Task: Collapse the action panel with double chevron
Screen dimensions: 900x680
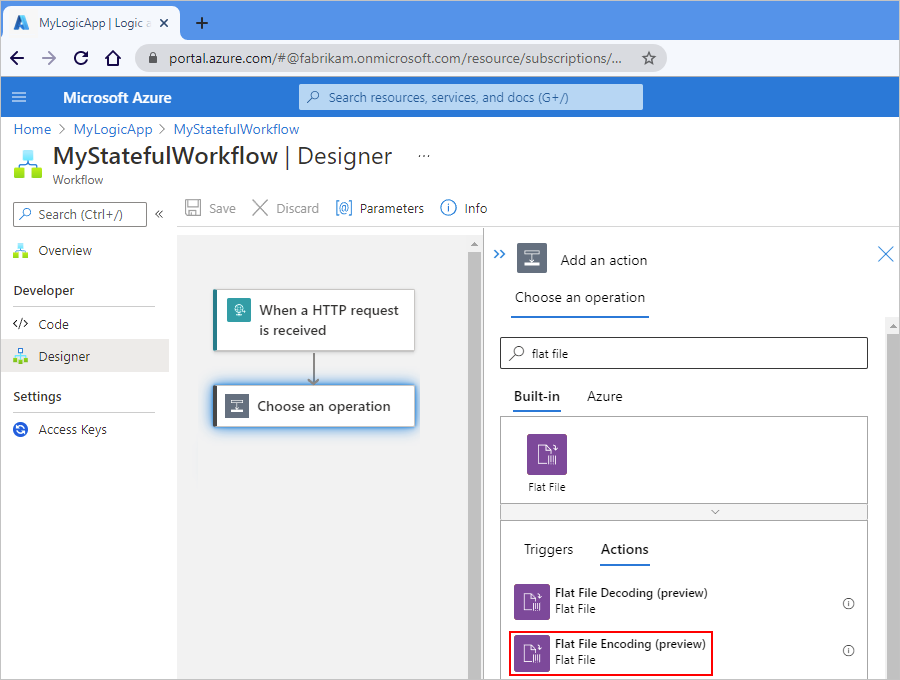Action: pos(500,255)
